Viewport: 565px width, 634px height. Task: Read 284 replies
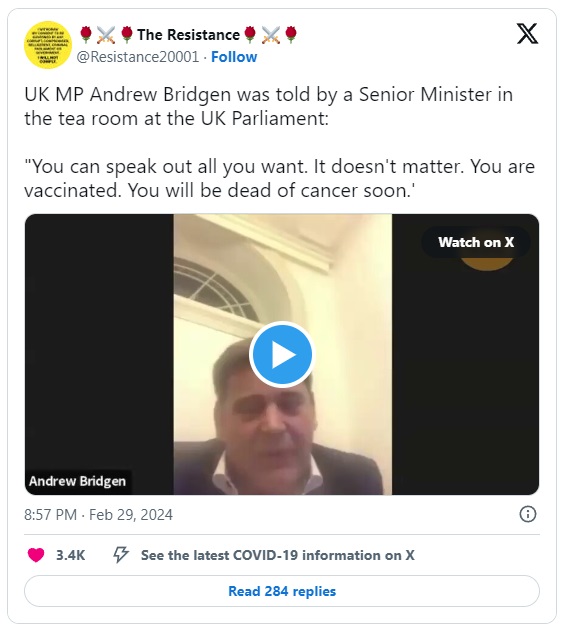pyautogui.click(x=282, y=591)
